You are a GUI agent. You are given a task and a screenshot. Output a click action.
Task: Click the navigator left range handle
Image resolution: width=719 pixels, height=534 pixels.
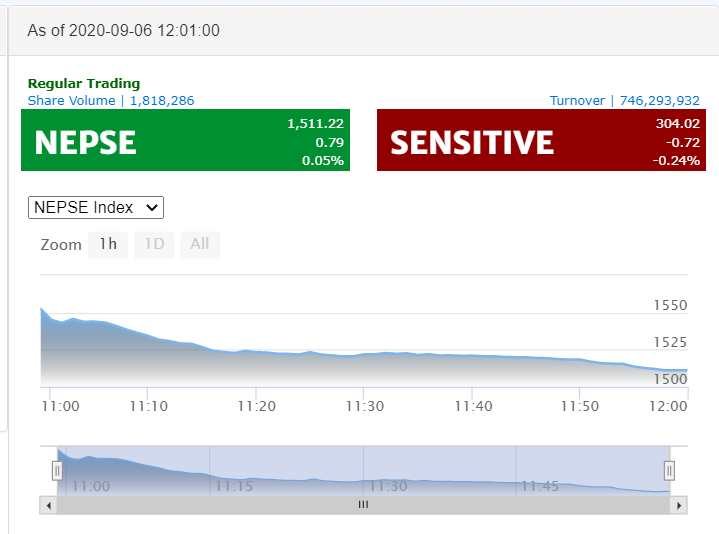(57, 471)
